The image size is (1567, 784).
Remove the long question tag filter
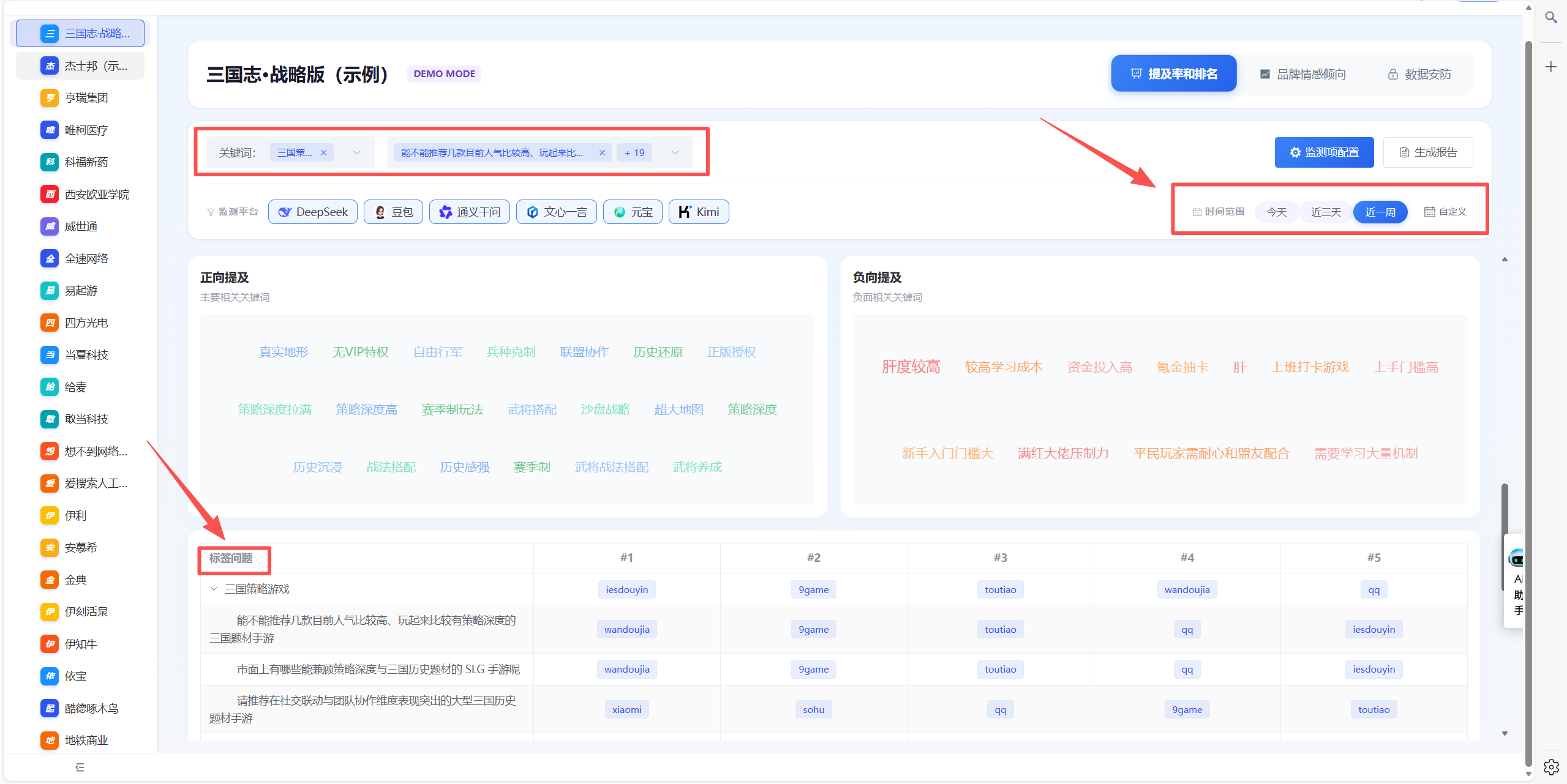click(x=602, y=153)
